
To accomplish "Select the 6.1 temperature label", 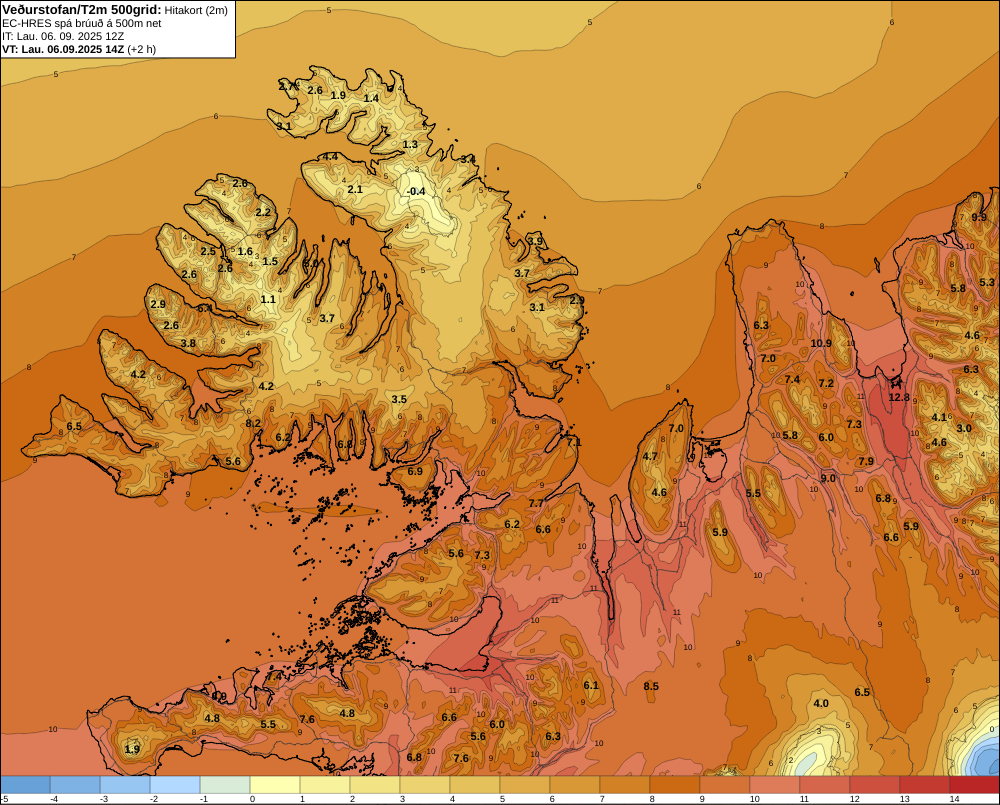I will [x=591, y=685].
